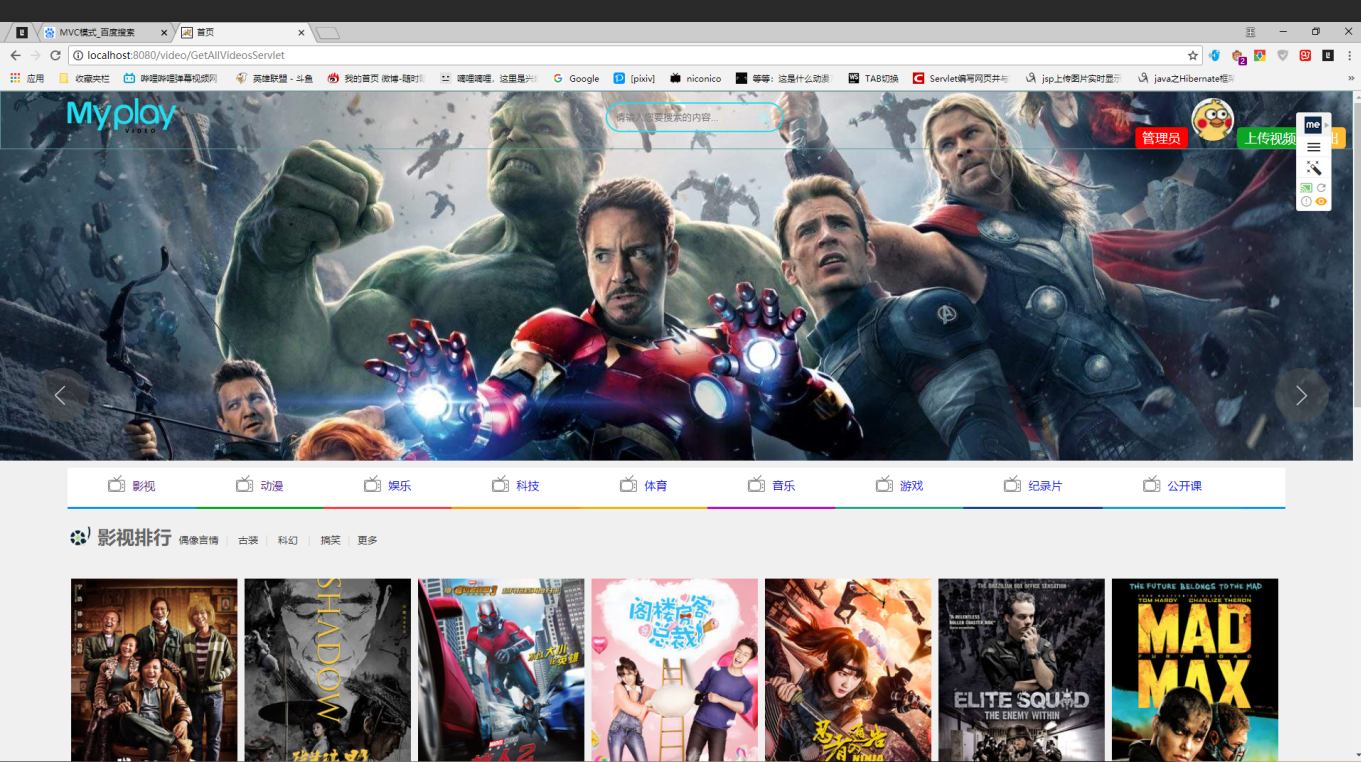Click the address bar URL
This screenshot has height=762, width=1361.
coord(186,56)
